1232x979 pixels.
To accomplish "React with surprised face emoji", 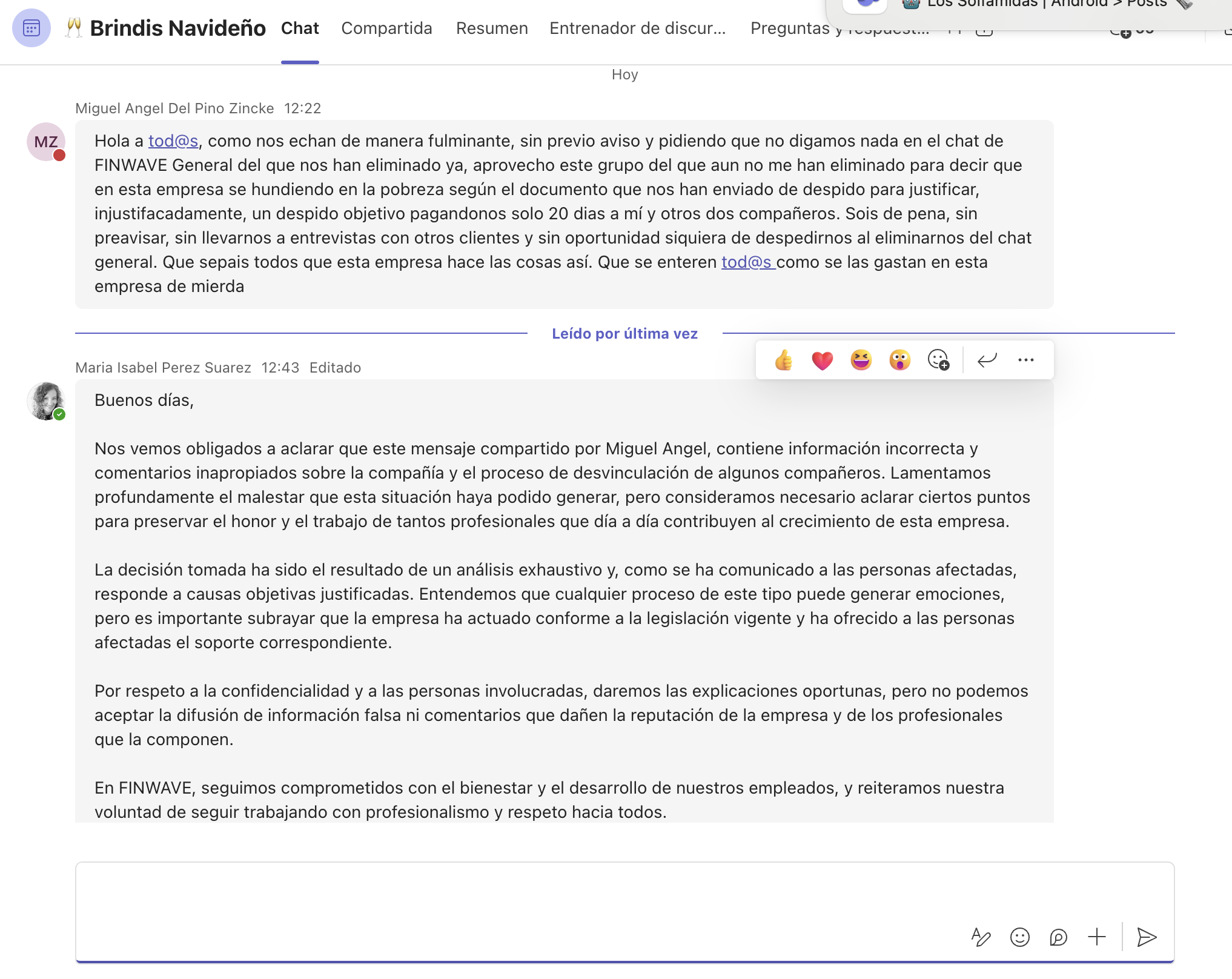I will [x=899, y=360].
